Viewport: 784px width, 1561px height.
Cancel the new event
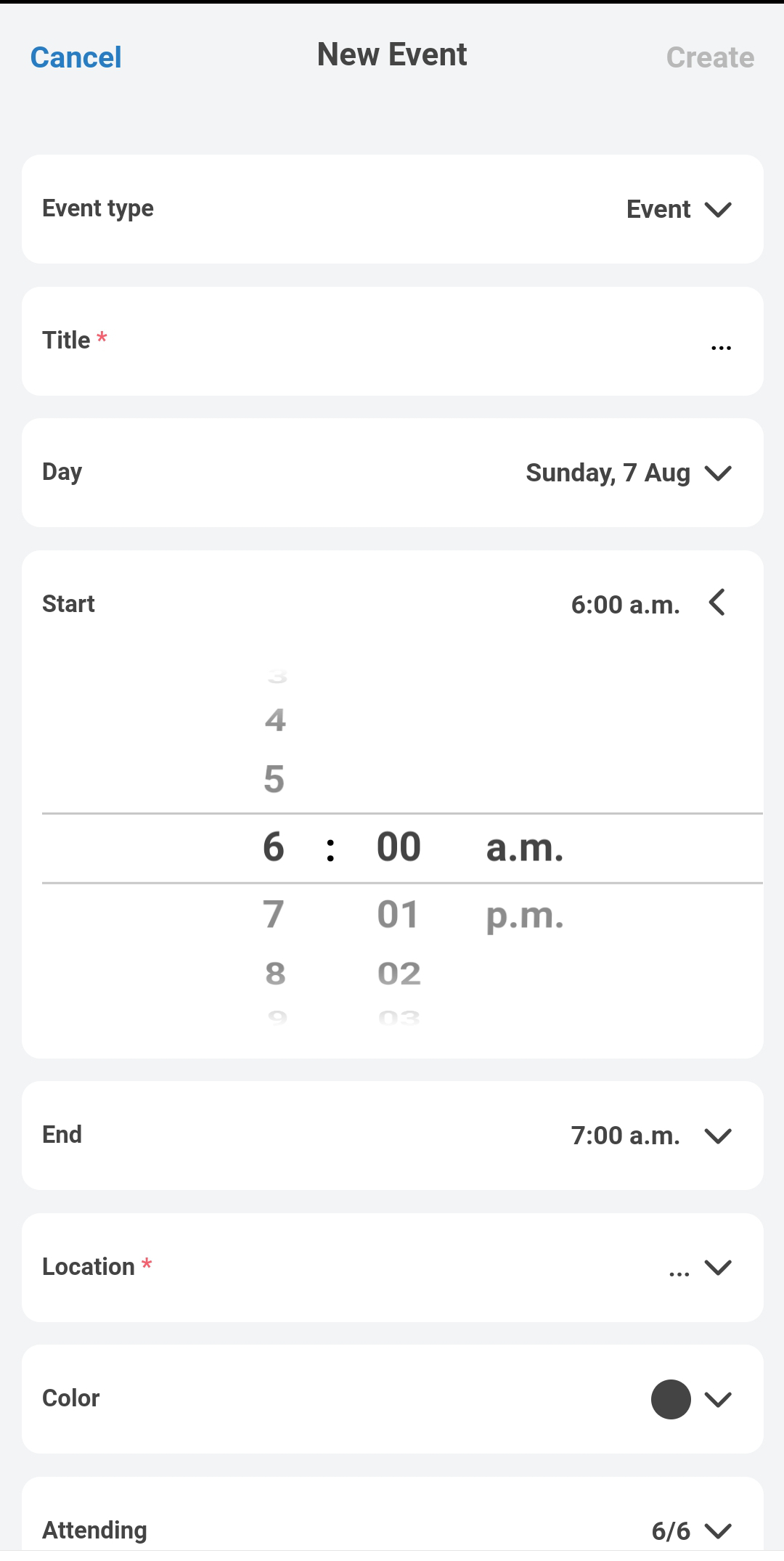75,57
